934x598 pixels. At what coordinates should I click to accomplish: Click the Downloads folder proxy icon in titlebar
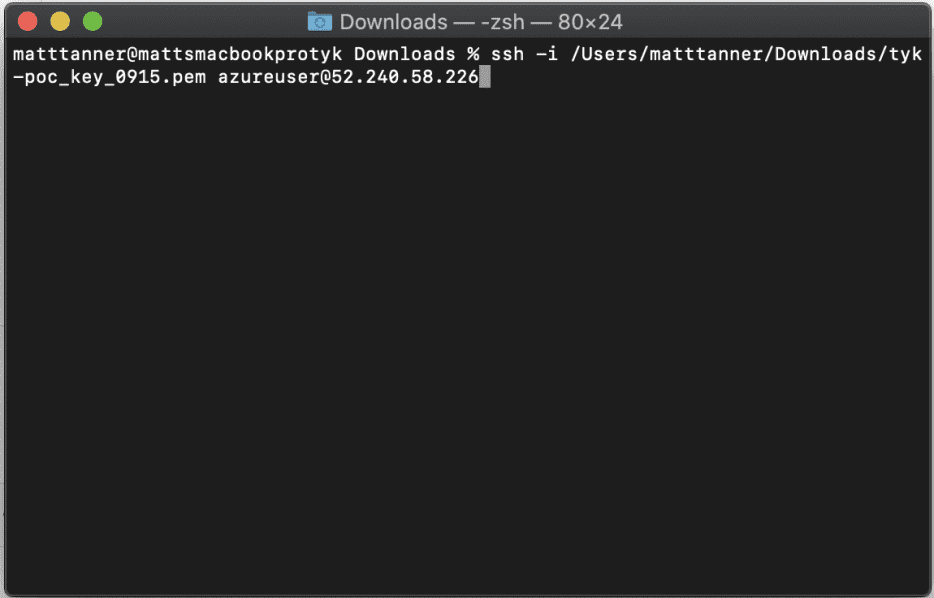coord(319,21)
